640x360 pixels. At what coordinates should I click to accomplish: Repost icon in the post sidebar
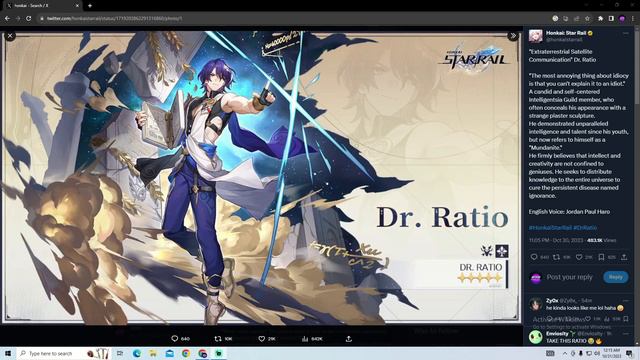pyautogui.click(x=556, y=257)
